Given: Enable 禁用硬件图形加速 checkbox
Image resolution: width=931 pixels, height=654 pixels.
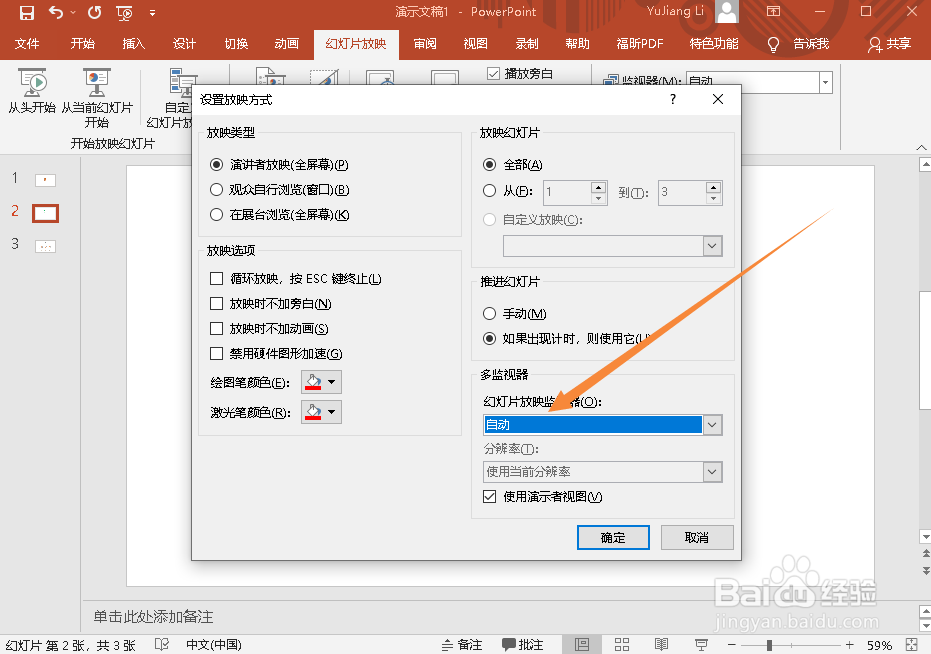Looking at the screenshot, I should click(x=217, y=353).
